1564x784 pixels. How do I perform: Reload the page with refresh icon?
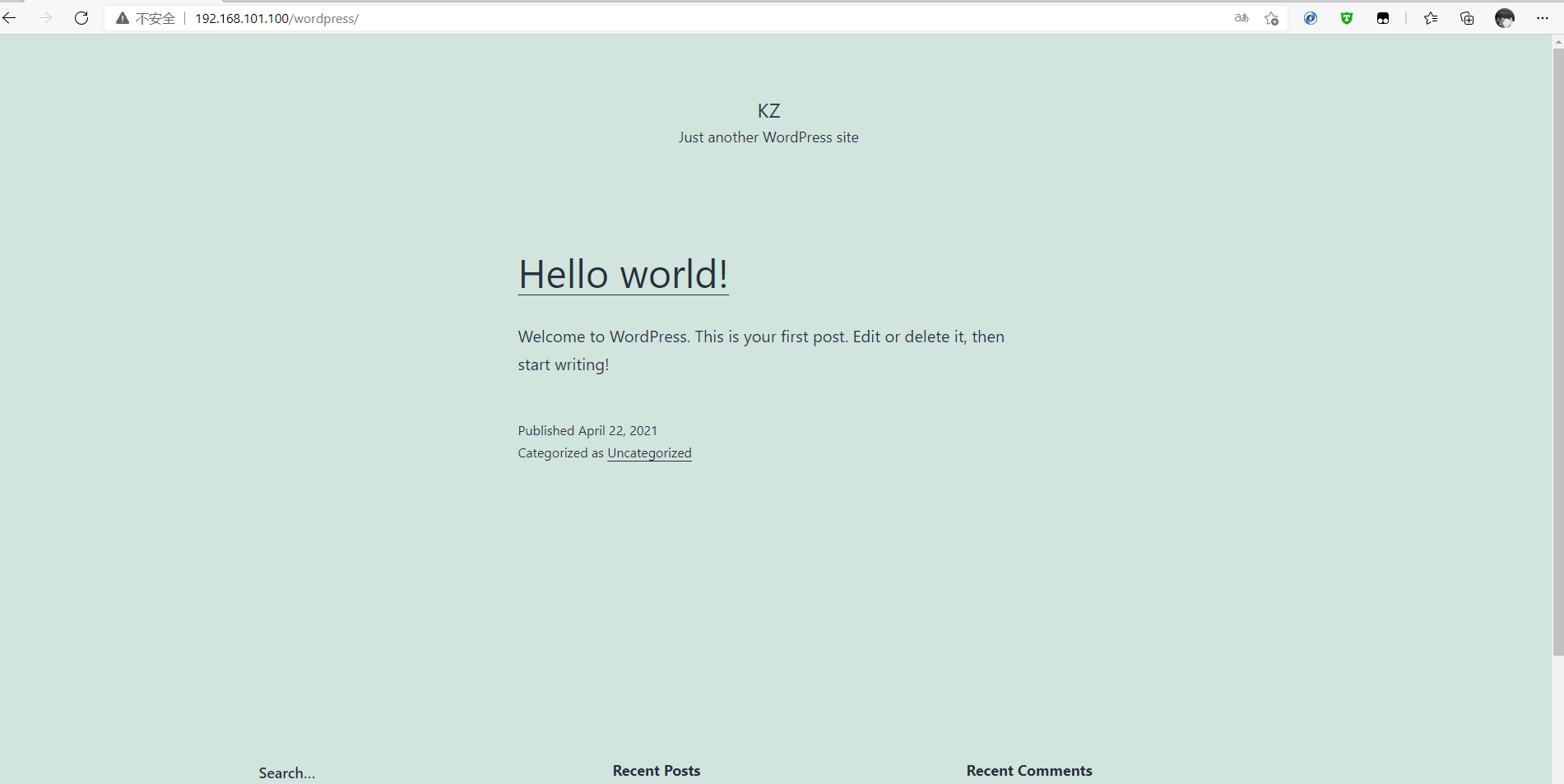81,18
